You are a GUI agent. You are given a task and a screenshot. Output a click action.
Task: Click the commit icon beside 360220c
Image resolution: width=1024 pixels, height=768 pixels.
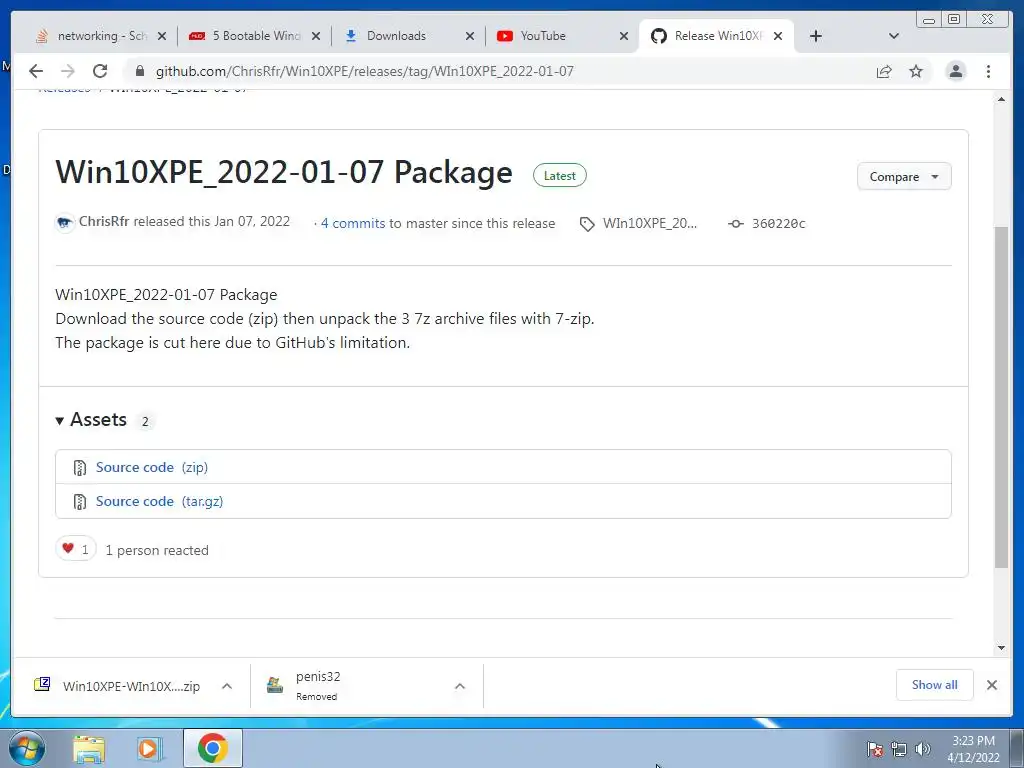point(736,224)
